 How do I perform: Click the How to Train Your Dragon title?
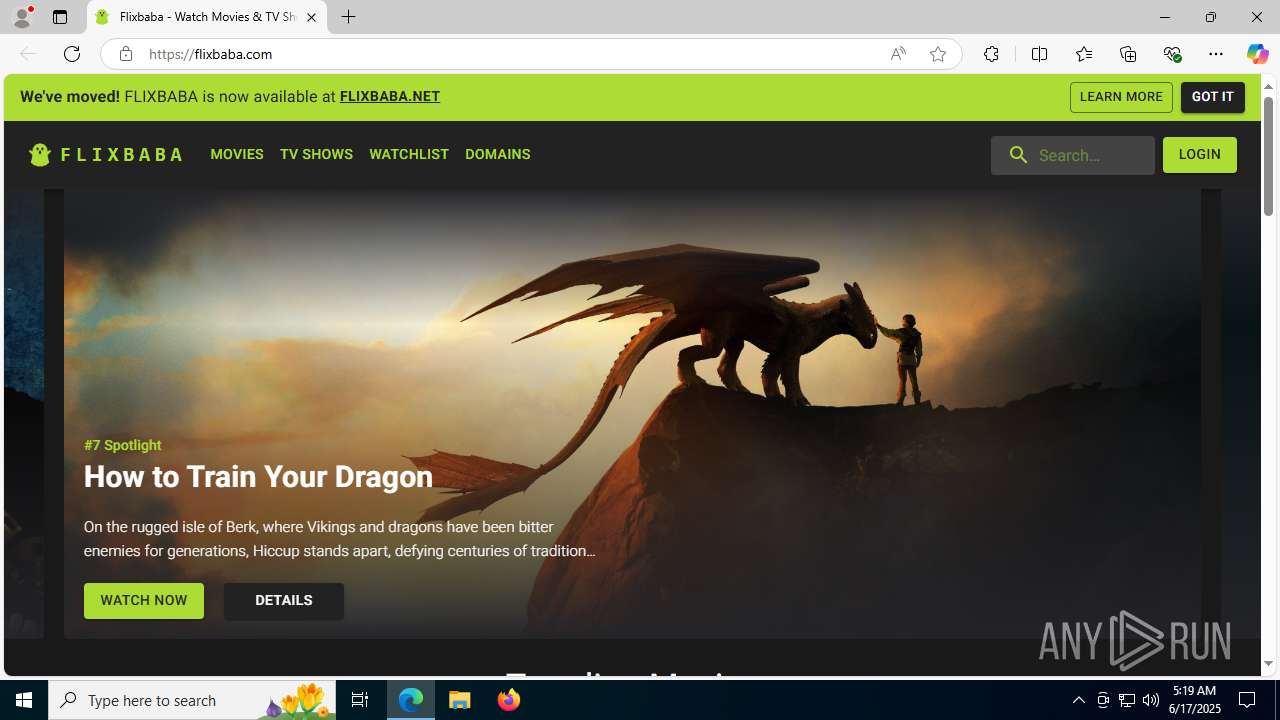coord(258,477)
